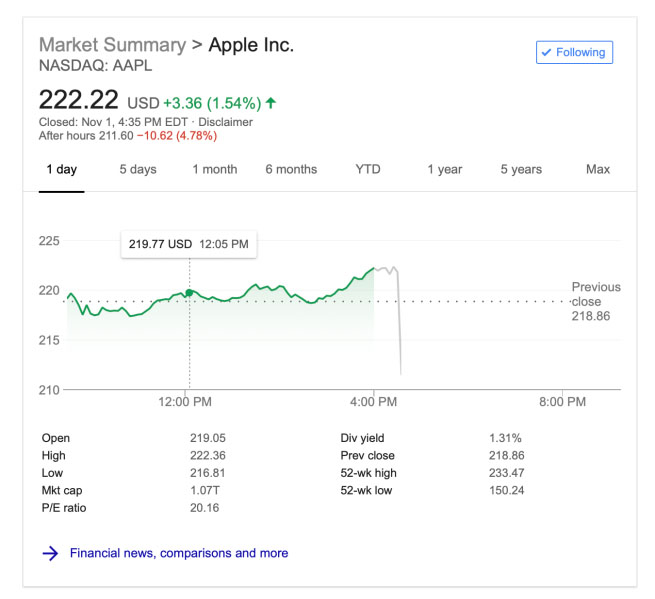Select the 1 day tab

61,169
